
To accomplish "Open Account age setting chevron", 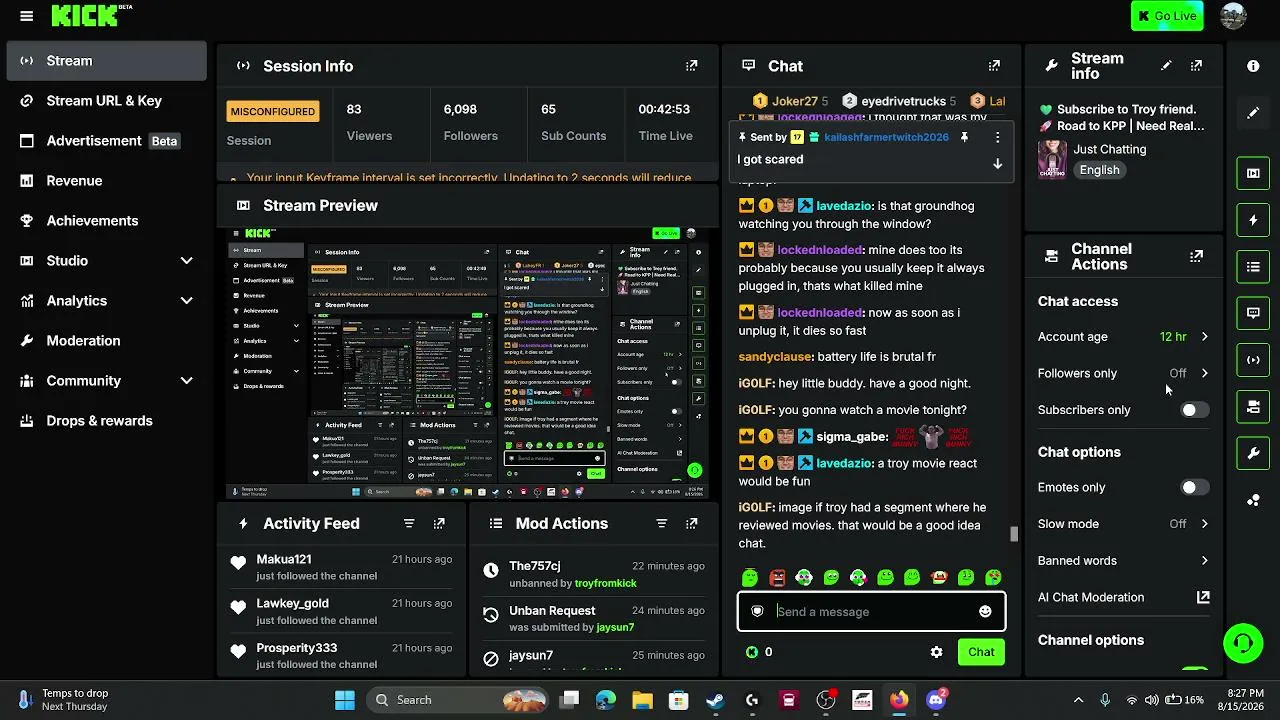I will (1204, 337).
